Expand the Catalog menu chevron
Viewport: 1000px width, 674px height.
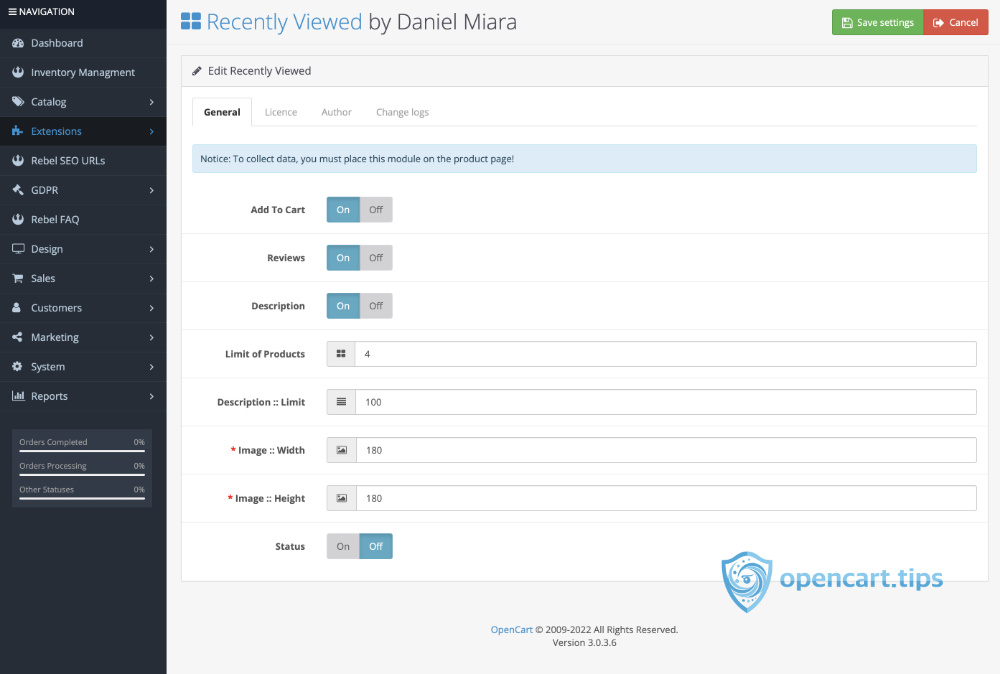point(152,102)
